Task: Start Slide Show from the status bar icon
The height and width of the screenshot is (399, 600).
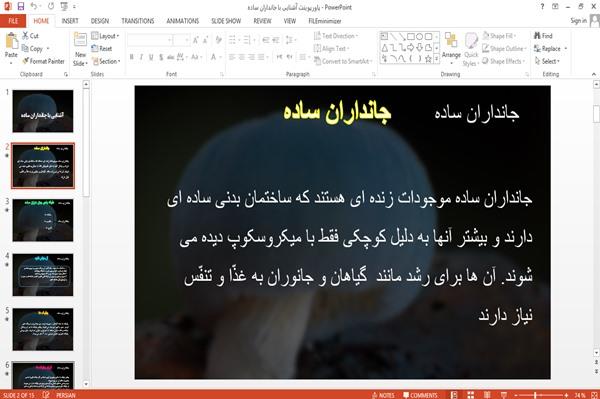Action: (504, 395)
